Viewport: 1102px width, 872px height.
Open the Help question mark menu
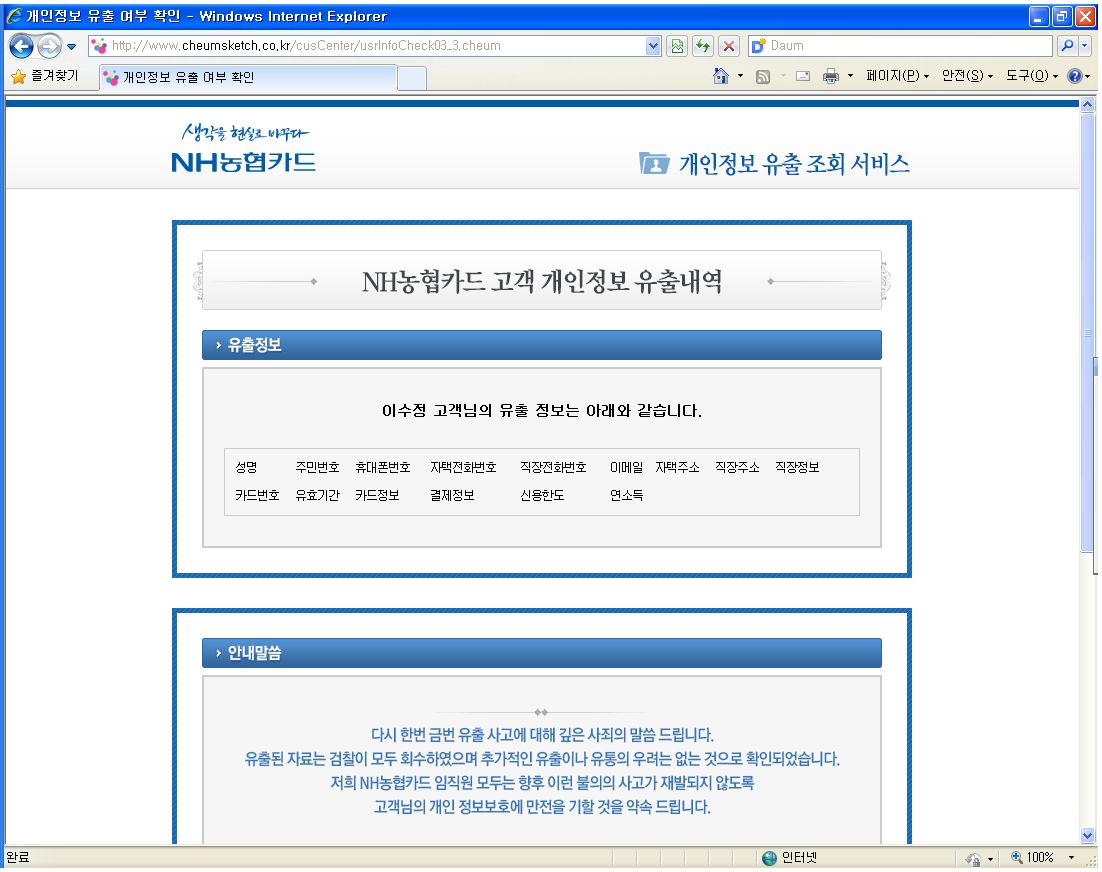[1078, 76]
